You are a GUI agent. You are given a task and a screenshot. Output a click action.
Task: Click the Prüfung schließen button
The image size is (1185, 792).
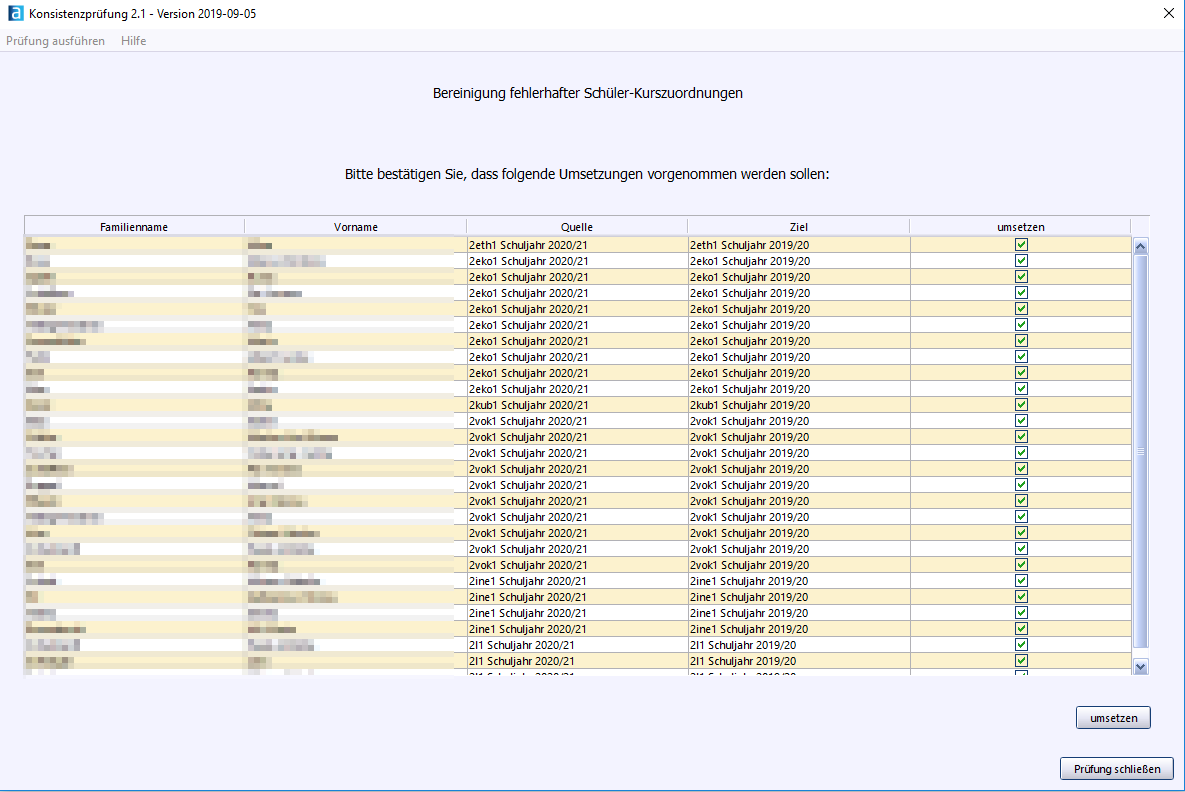pos(1117,769)
